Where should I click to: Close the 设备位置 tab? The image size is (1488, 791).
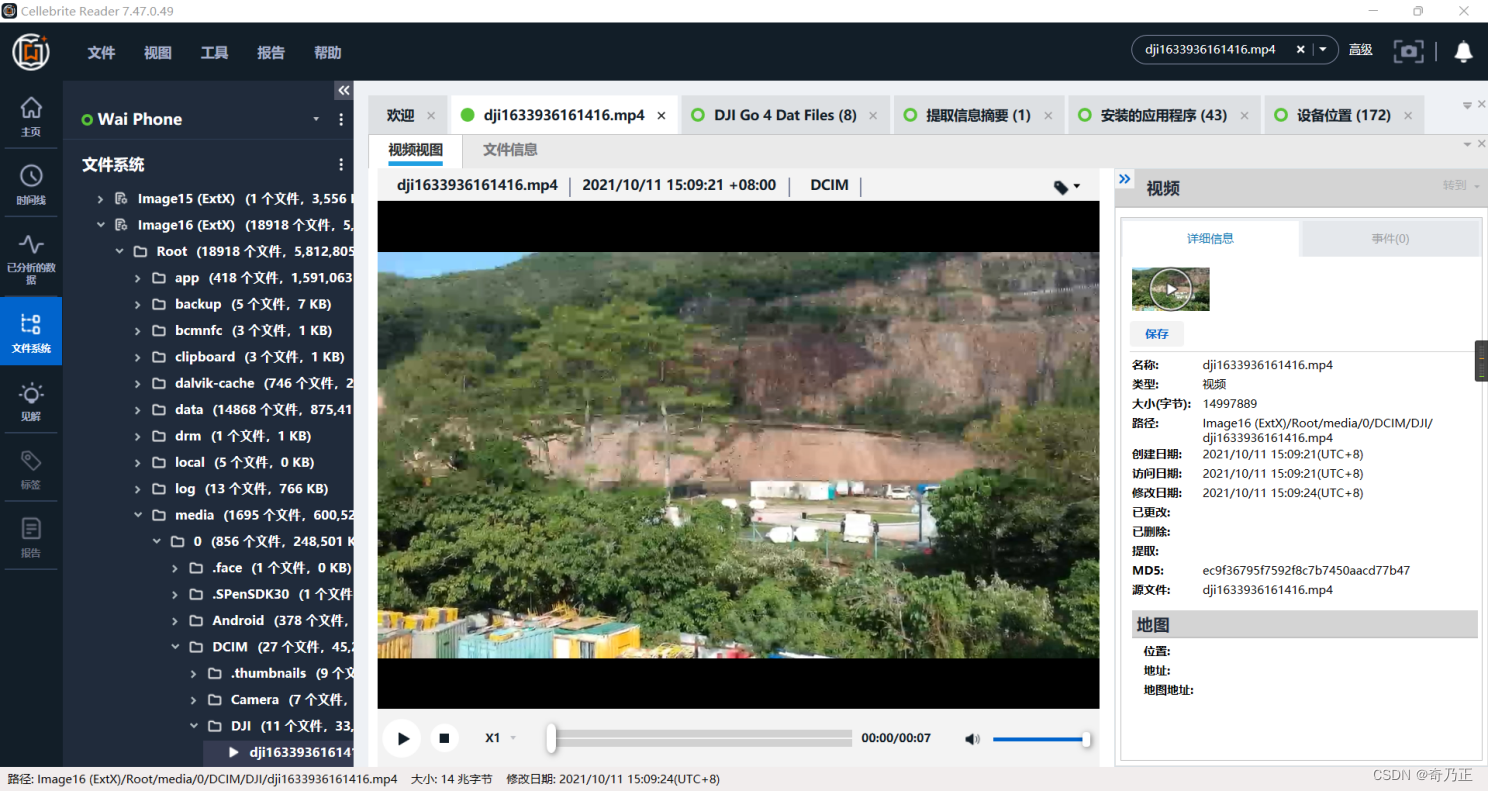pyautogui.click(x=1408, y=116)
